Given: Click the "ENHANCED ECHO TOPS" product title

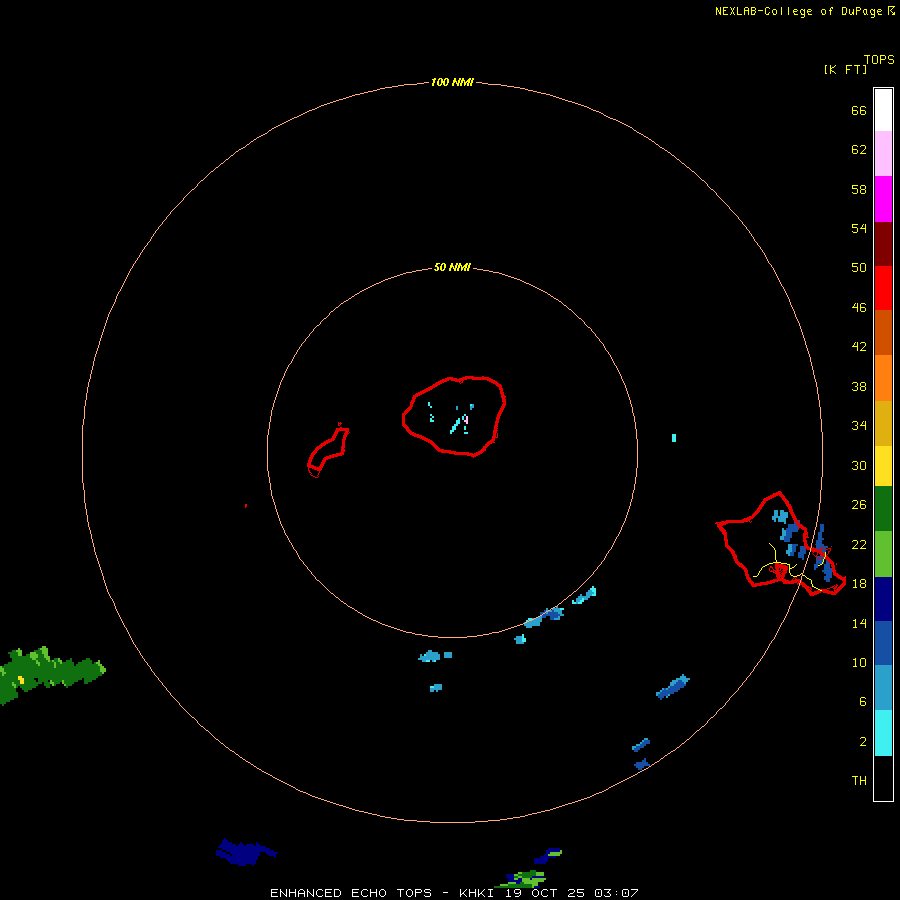Looking at the screenshot, I should pyautogui.click(x=351, y=893).
